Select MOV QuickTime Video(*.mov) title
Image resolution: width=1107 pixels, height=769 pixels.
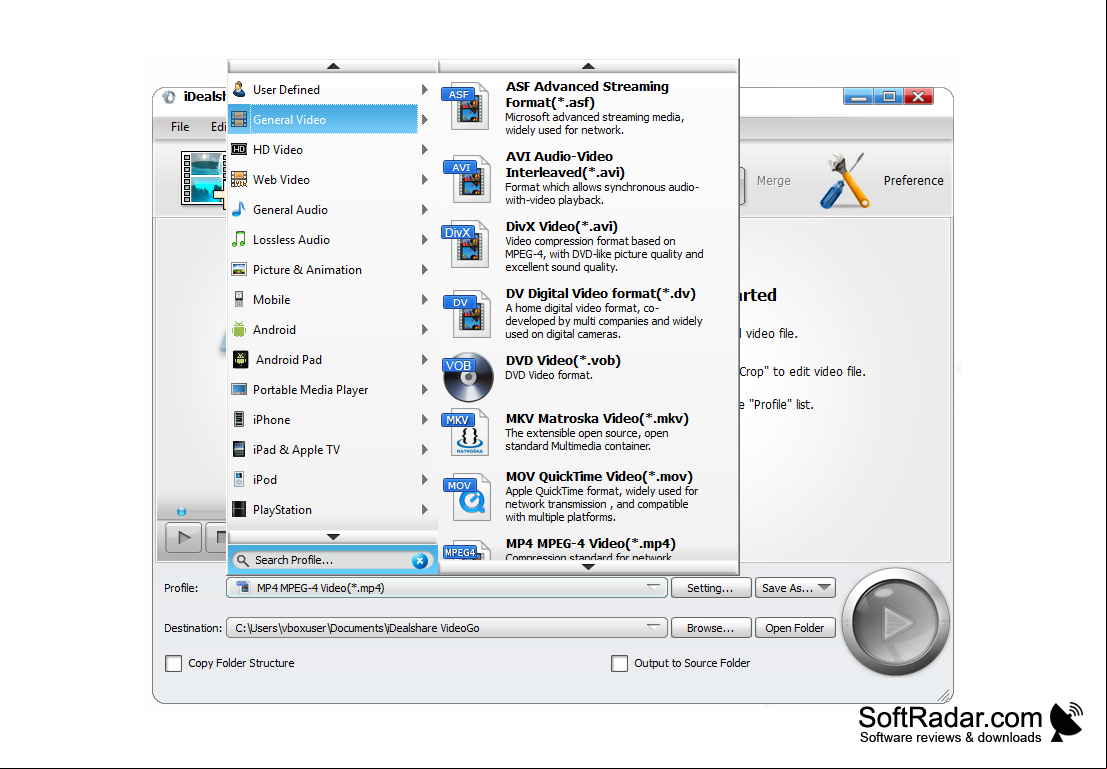599,476
